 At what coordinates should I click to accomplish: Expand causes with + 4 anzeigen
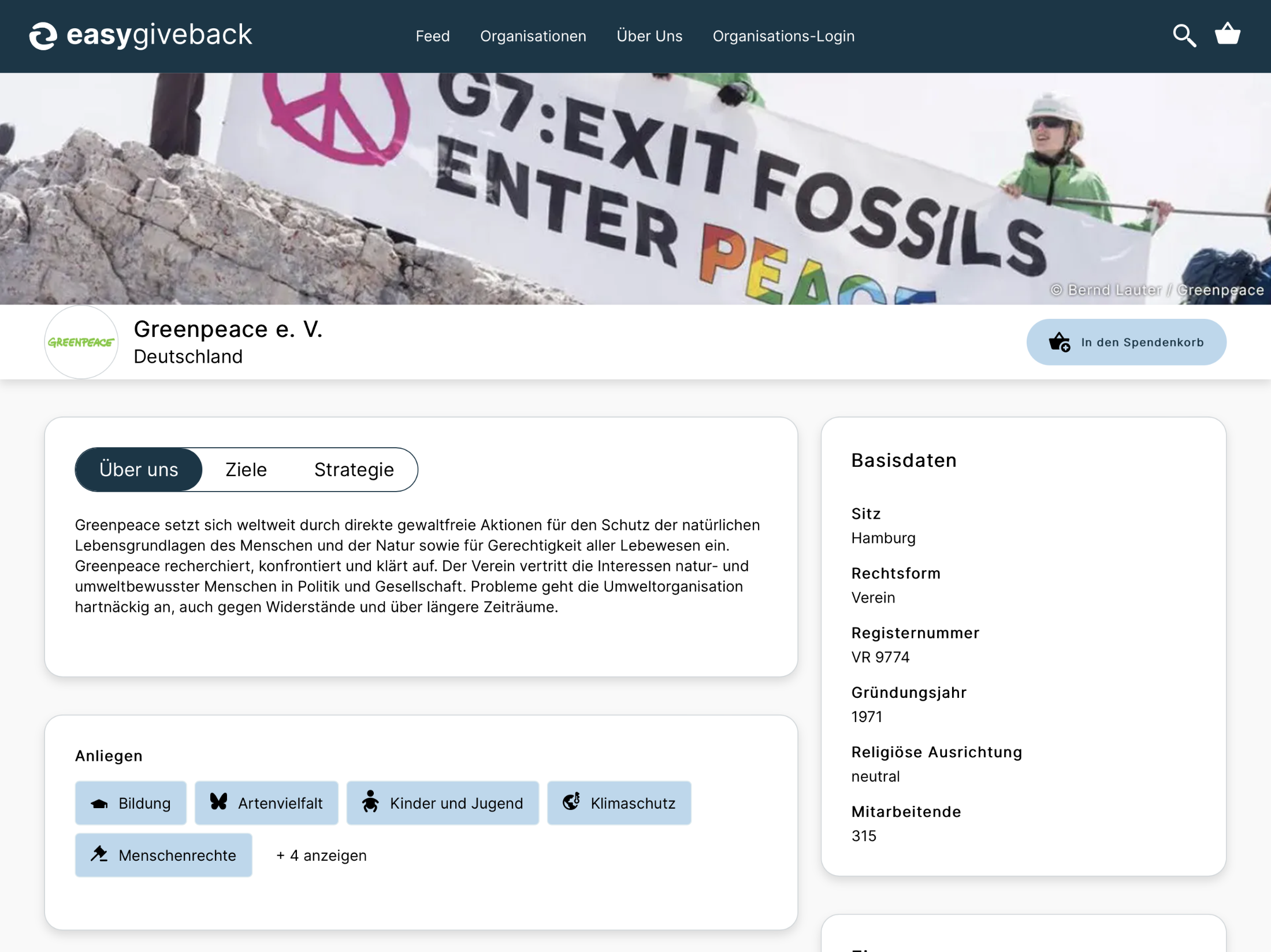click(321, 856)
